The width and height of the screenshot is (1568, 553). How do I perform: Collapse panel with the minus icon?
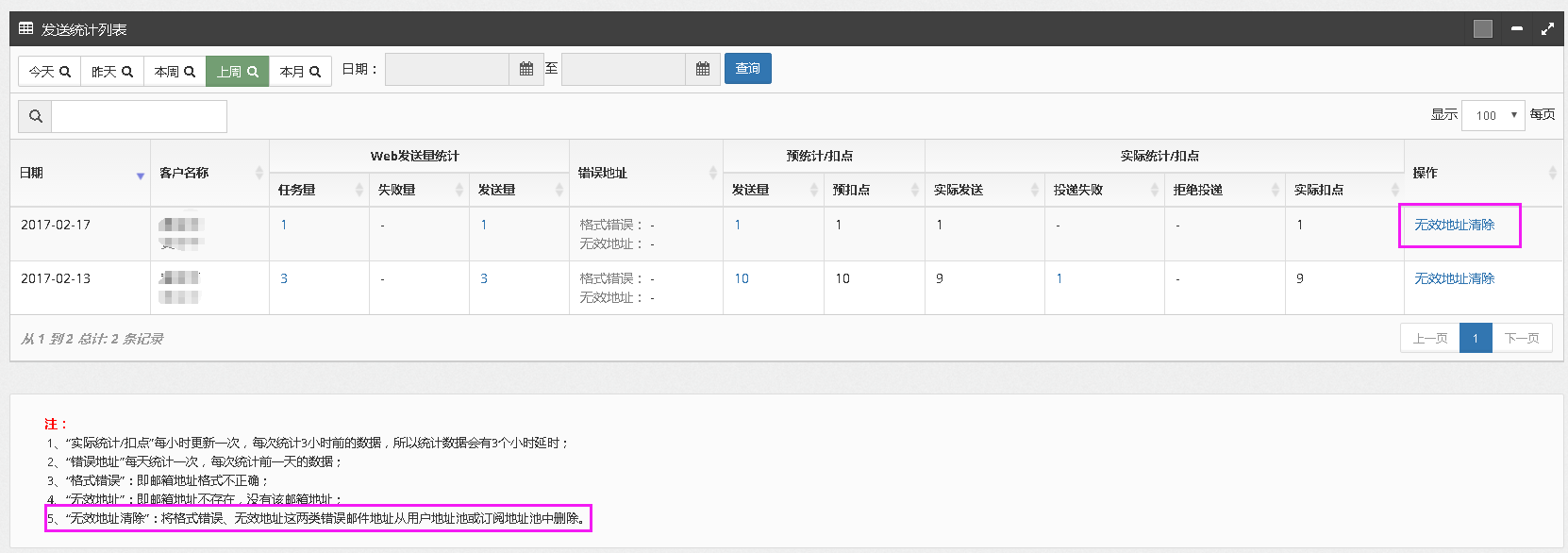pos(1516,29)
